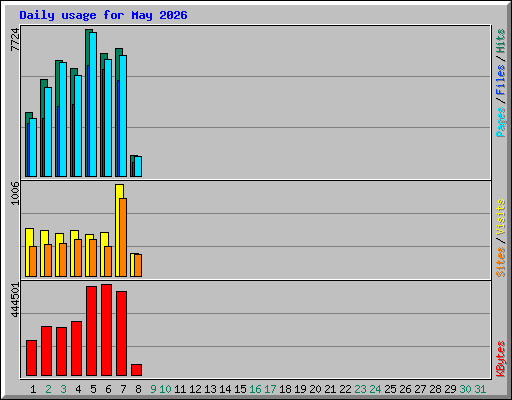Image resolution: width=512 pixels, height=400 pixels.
Task: Click day 4 on the x-axis
Action: click(78, 389)
